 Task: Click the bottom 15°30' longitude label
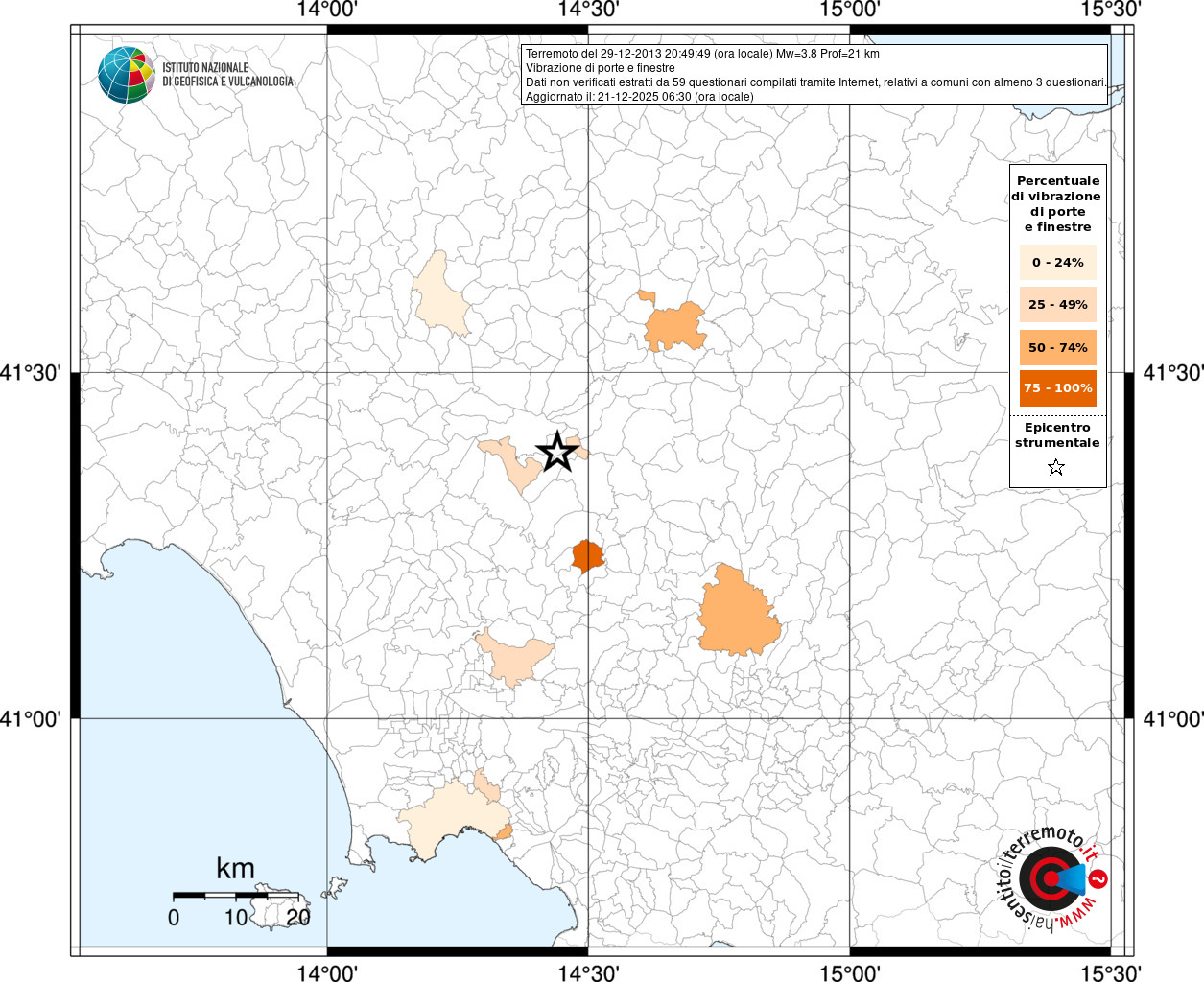(x=1111, y=972)
